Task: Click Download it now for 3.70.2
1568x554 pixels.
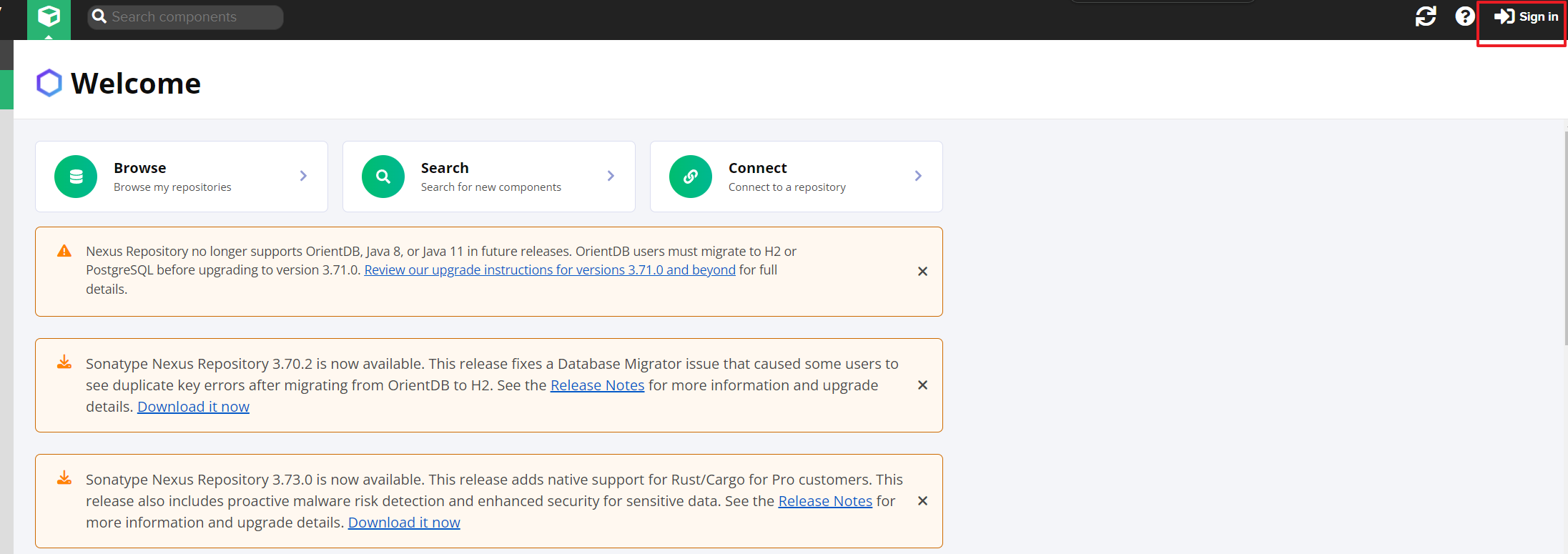Action: tap(193, 407)
